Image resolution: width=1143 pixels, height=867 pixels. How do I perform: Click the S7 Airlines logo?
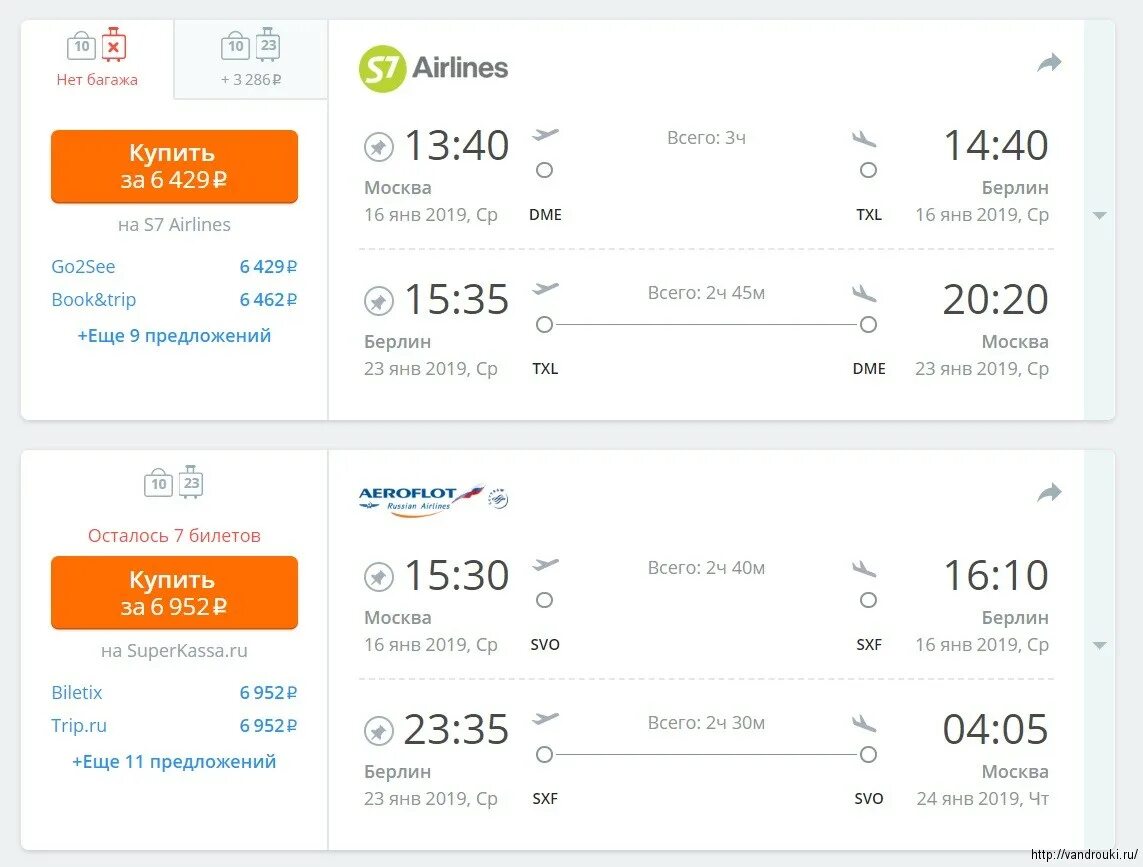point(433,69)
